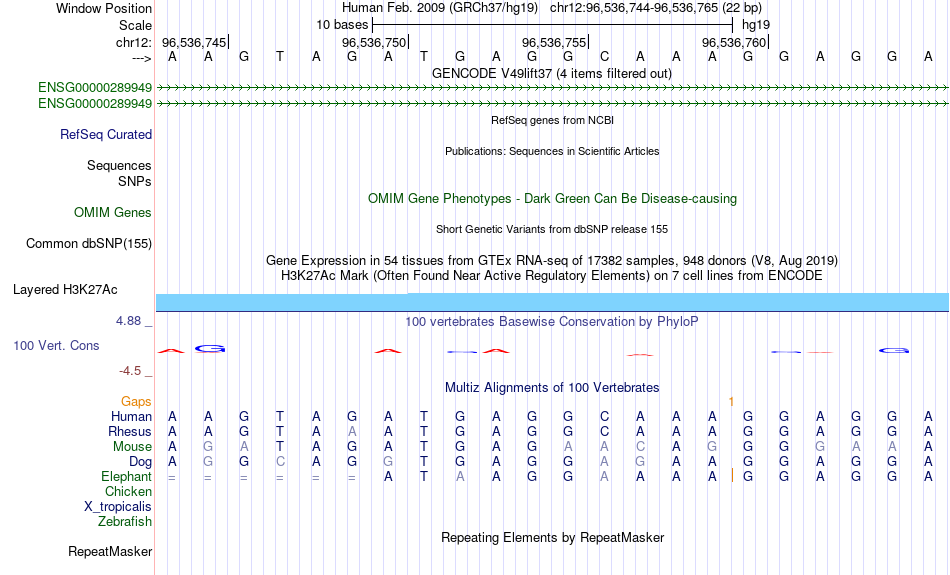Image resolution: width=950 pixels, height=575 pixels.
Task: Open Publications: Sequences in Scientific Articles title
Action: tap(552, 151)
